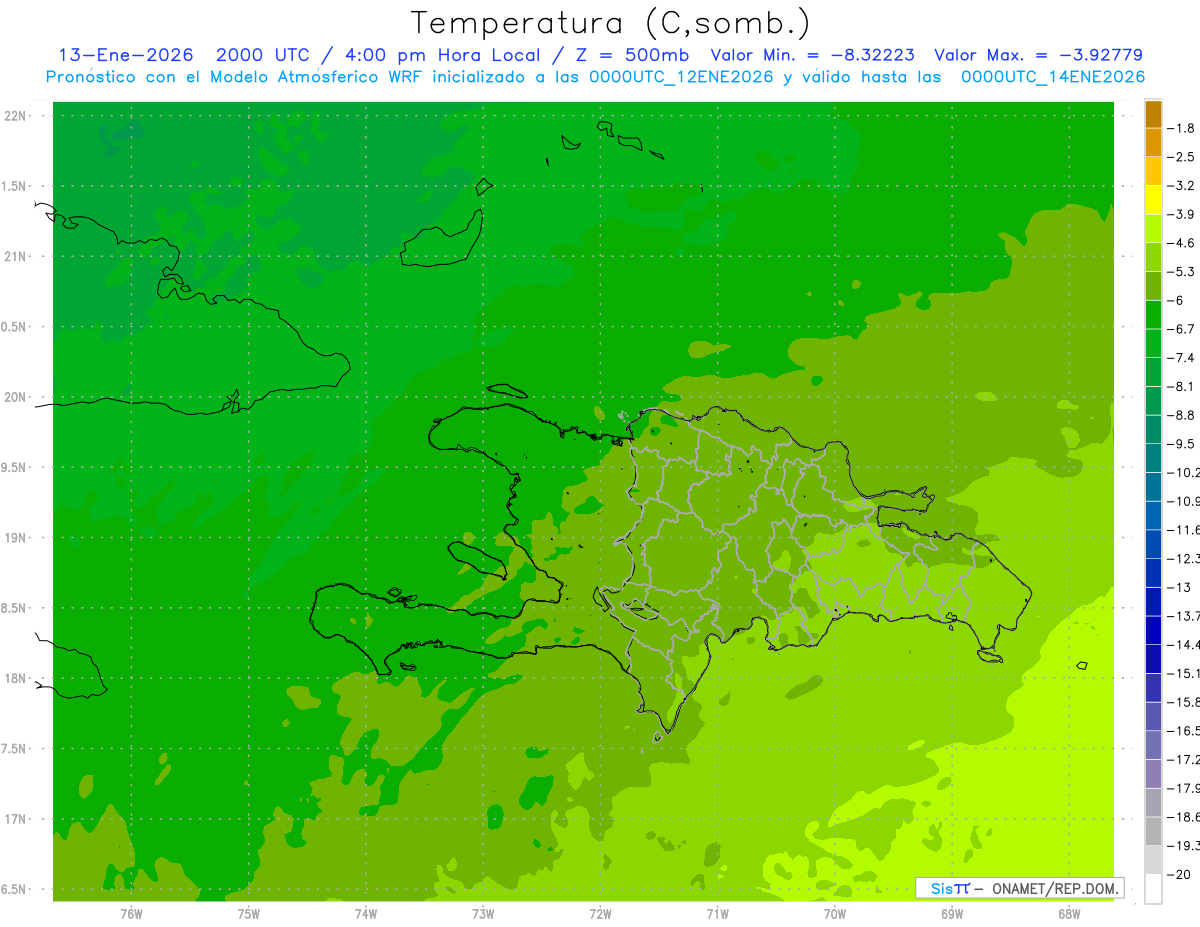This screenshot has width=1200, height=927.
Task: Click the '69W' longitude label
Action: [x=952, y=913]
